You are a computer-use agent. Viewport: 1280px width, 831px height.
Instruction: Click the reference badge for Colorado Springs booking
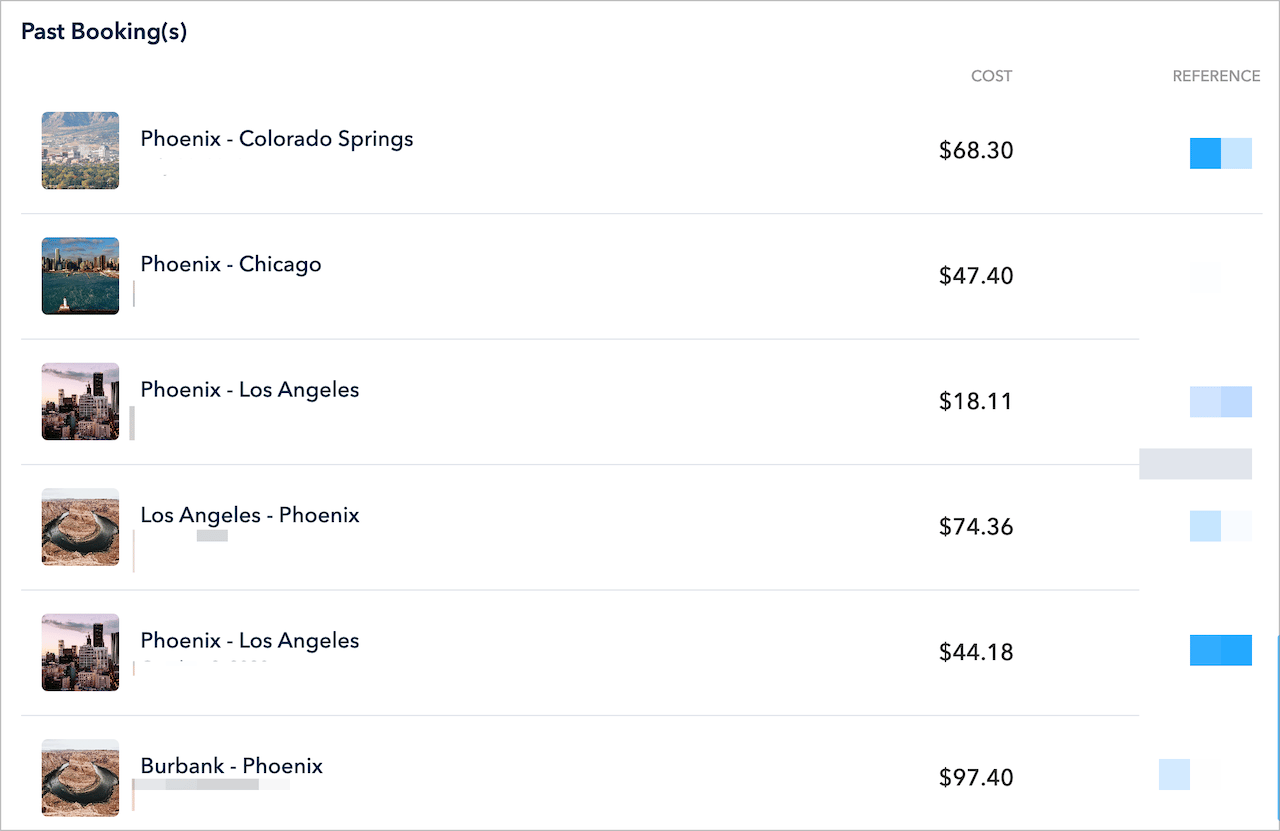click(x=1220, y=153)
